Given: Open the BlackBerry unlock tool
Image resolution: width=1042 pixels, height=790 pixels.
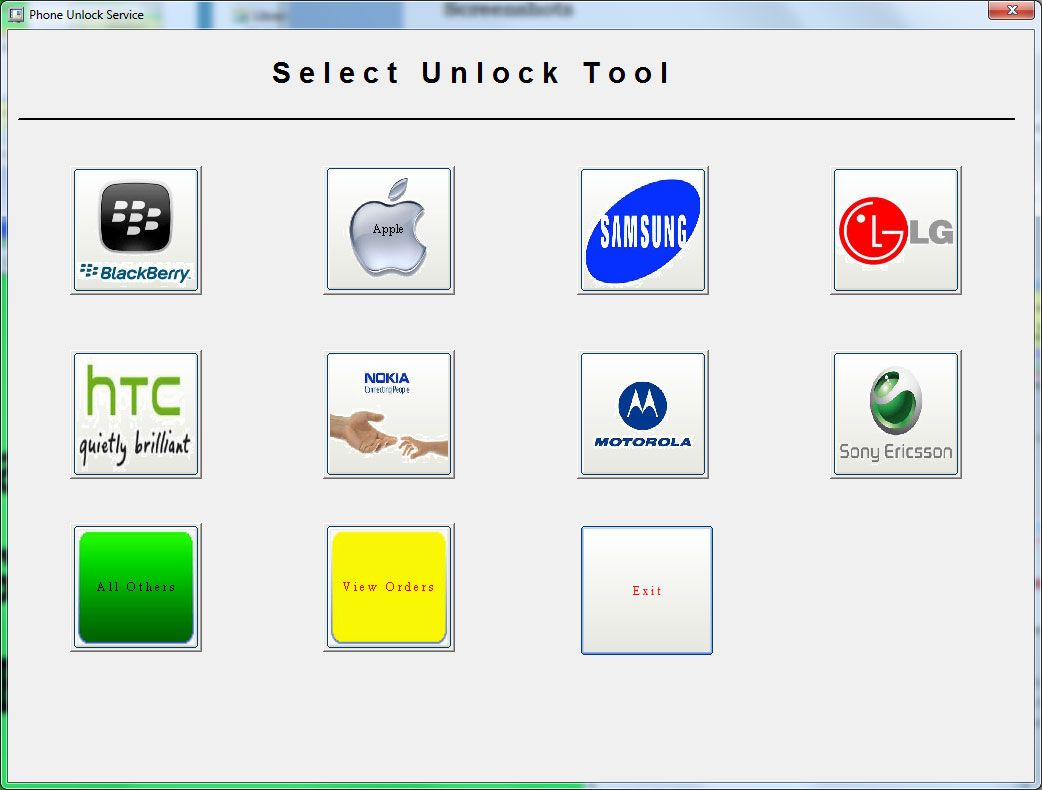Looking at the screenshot, I should click(136, 231).
